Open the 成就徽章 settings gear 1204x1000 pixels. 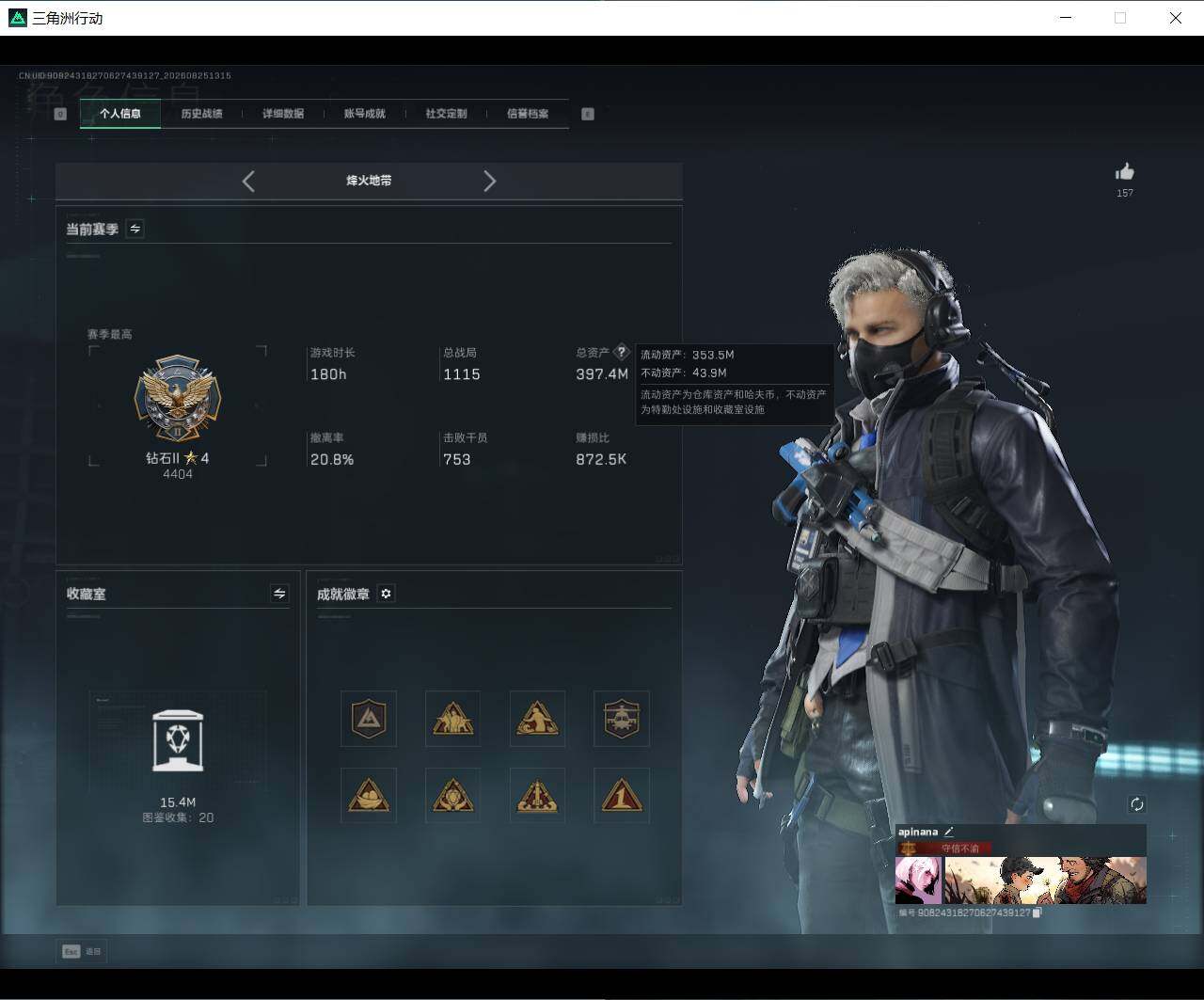point(386,594)
